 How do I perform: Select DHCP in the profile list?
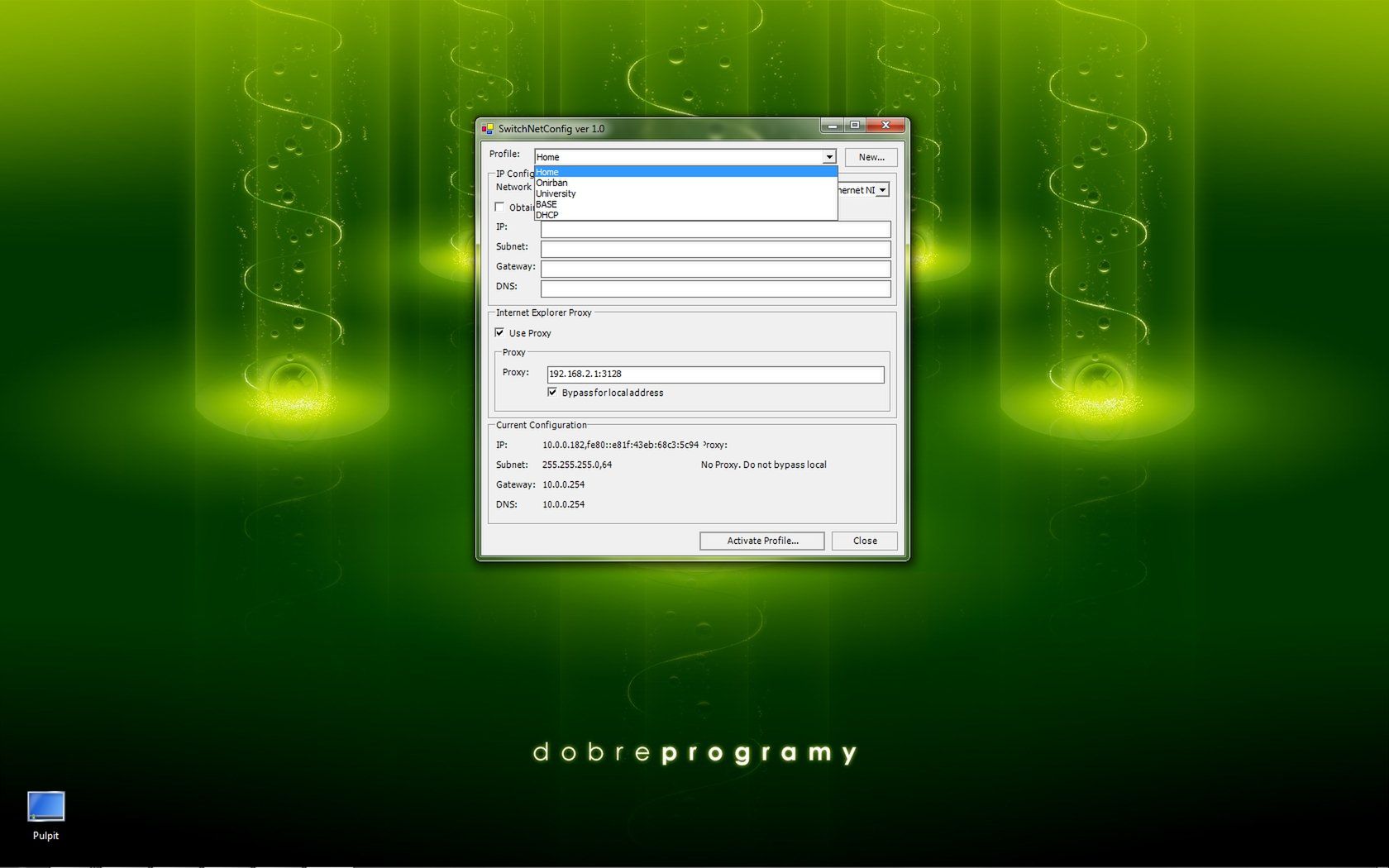[685, 215]
